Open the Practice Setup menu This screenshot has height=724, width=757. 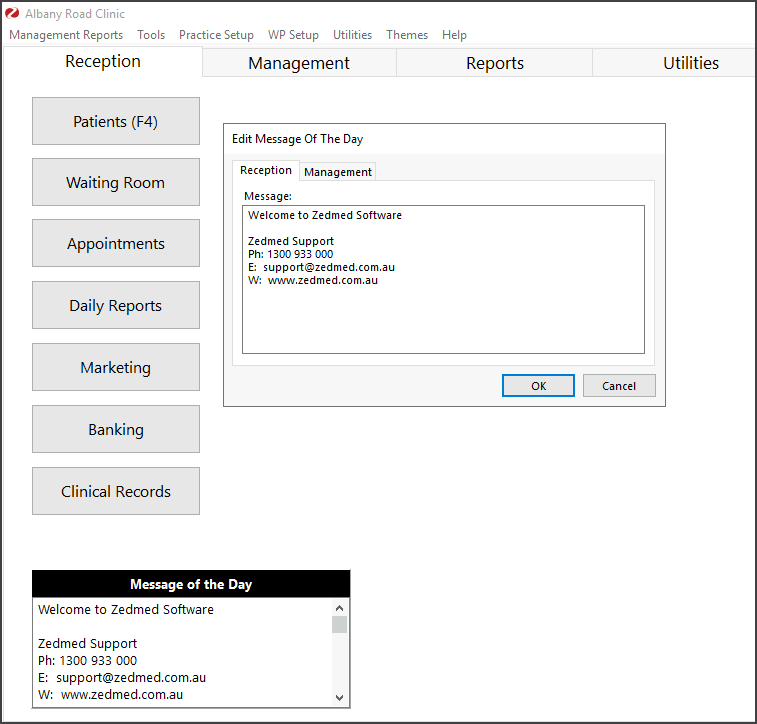(x=216, y=35)
